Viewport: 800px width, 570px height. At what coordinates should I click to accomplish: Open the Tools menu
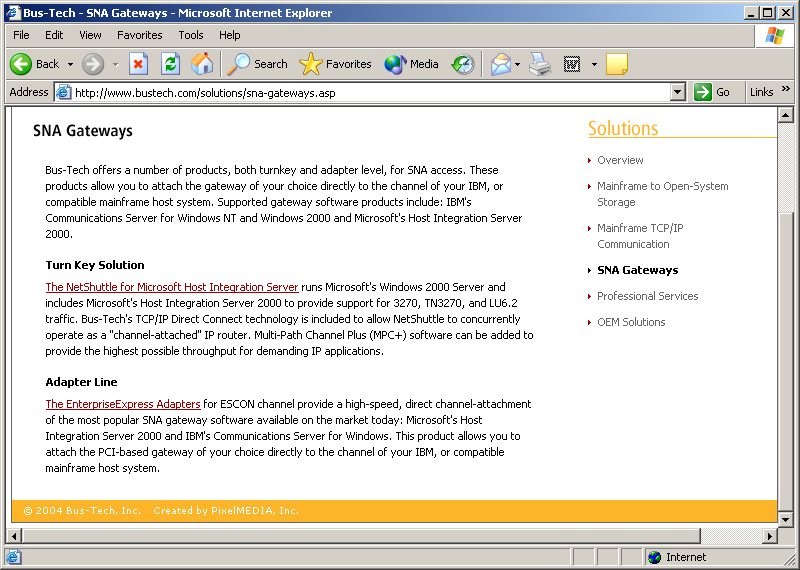[x=191, y=35]
